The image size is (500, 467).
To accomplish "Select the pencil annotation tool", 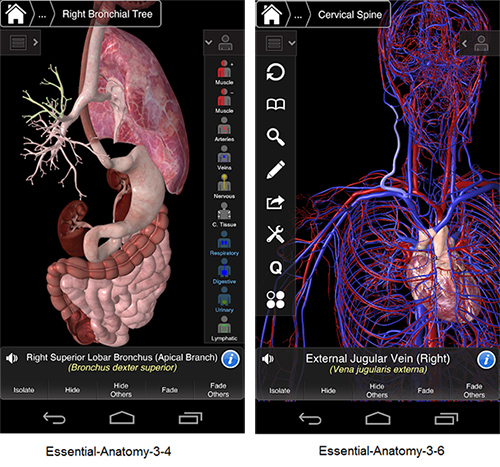I will point(275,169).
